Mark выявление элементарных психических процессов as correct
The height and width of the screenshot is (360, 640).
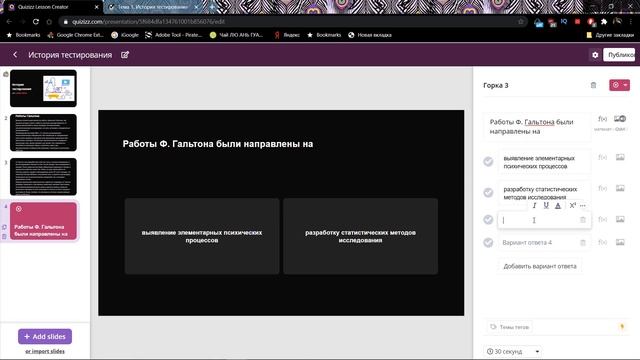click(x=488, y=162)
